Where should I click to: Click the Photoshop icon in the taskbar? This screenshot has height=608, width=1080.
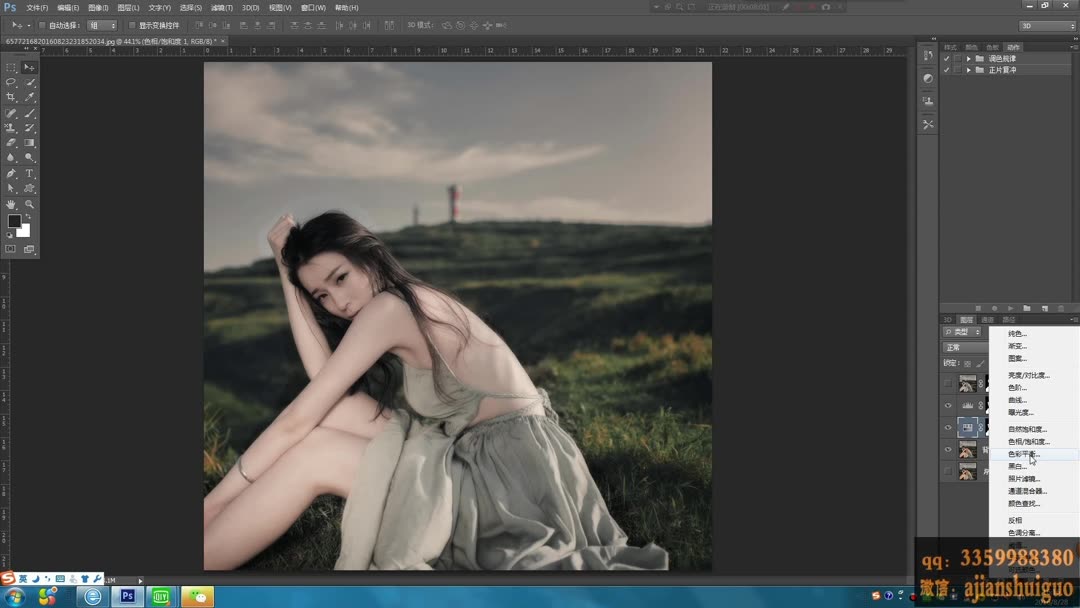click(126, 596)
